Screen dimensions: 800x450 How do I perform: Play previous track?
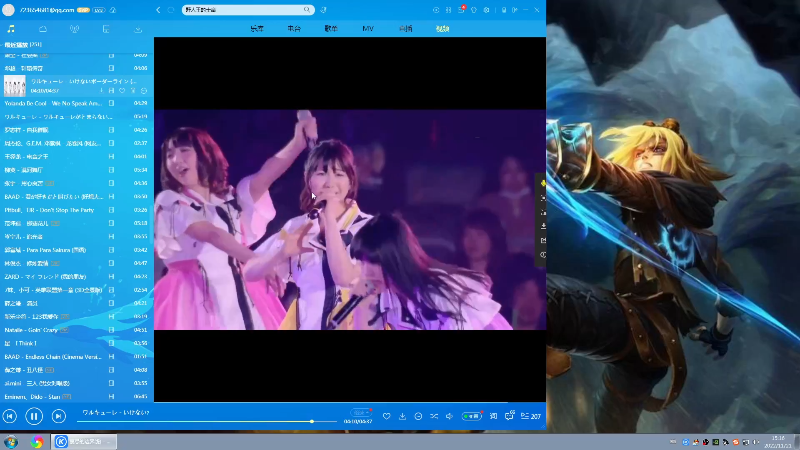coord(10,416)
